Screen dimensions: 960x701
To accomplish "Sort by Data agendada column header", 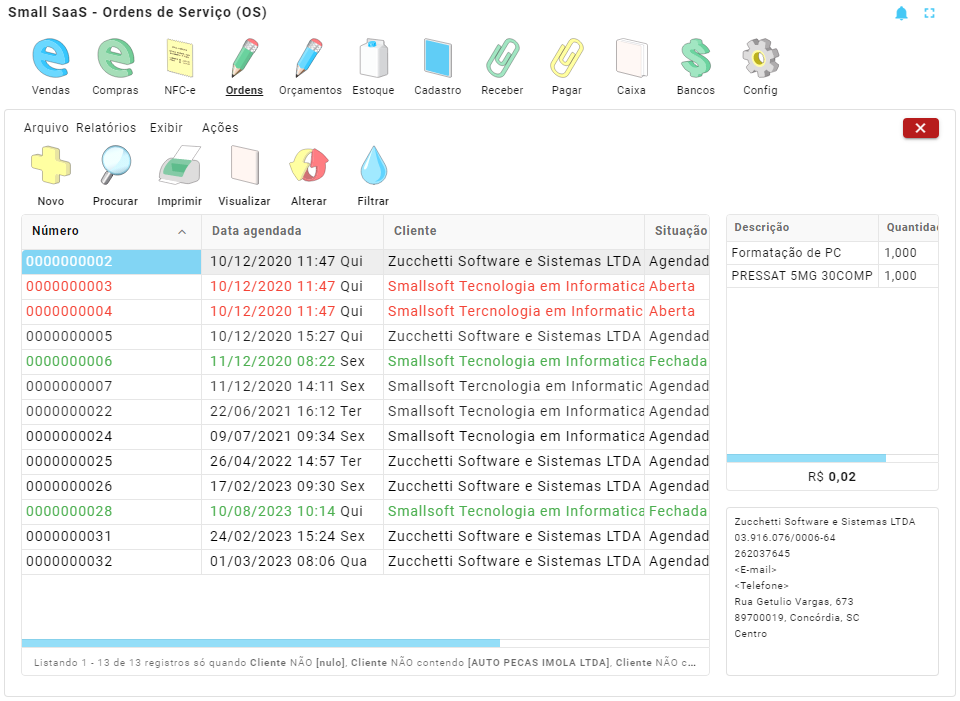I will (x=257, y=231).
